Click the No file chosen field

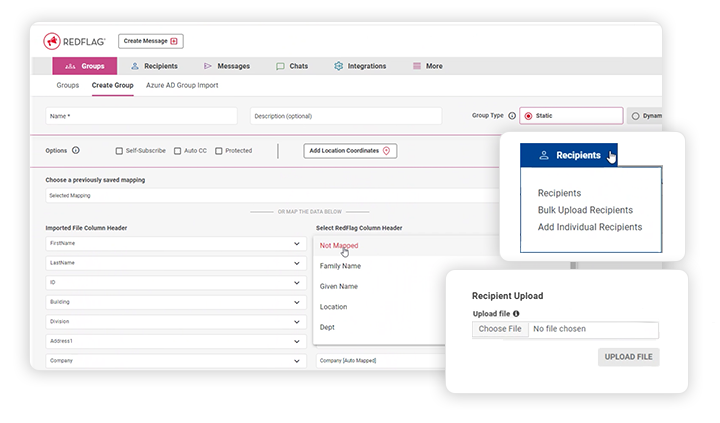pos(593,329)
